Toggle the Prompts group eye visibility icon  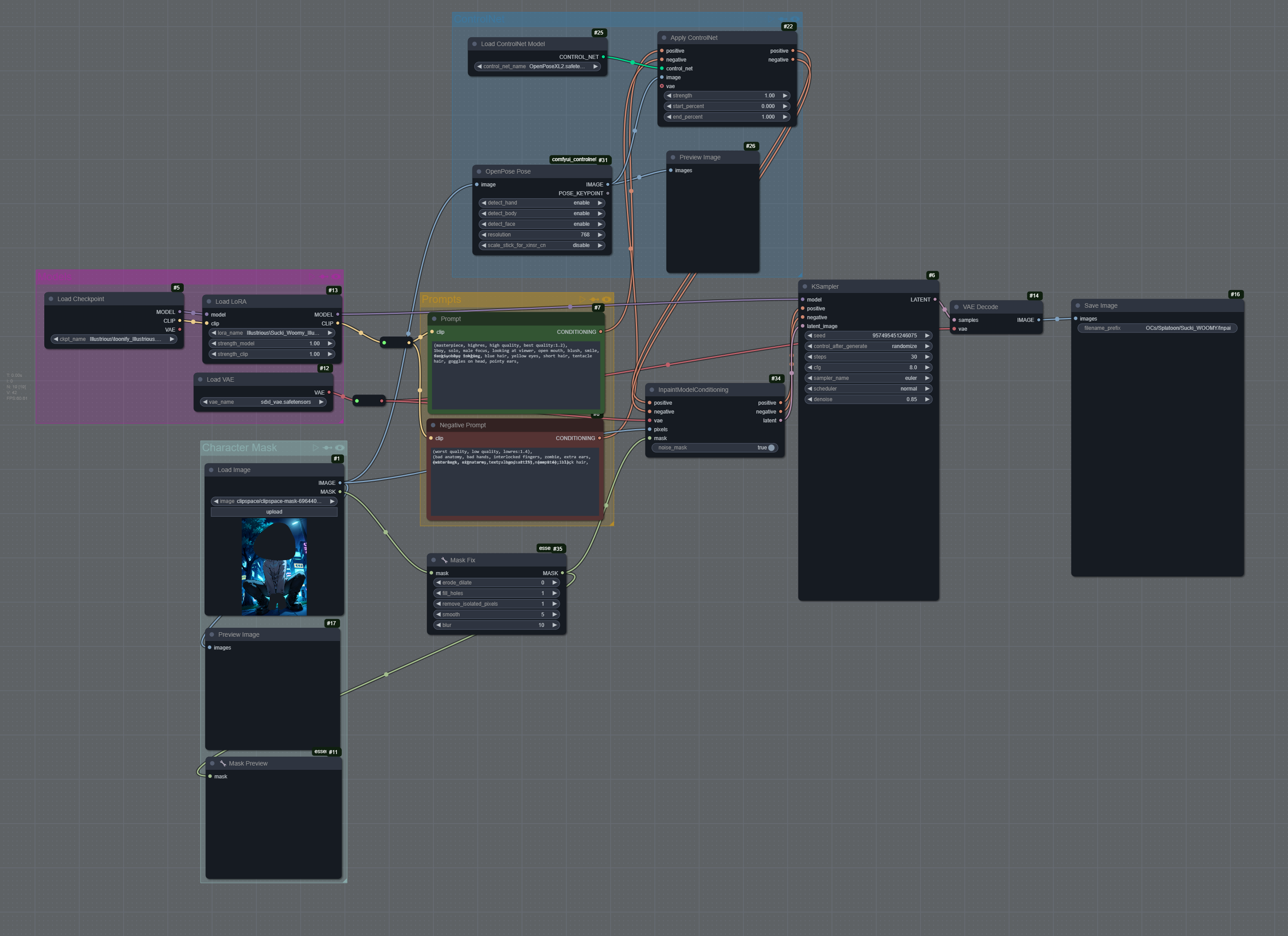pos(607,299)
